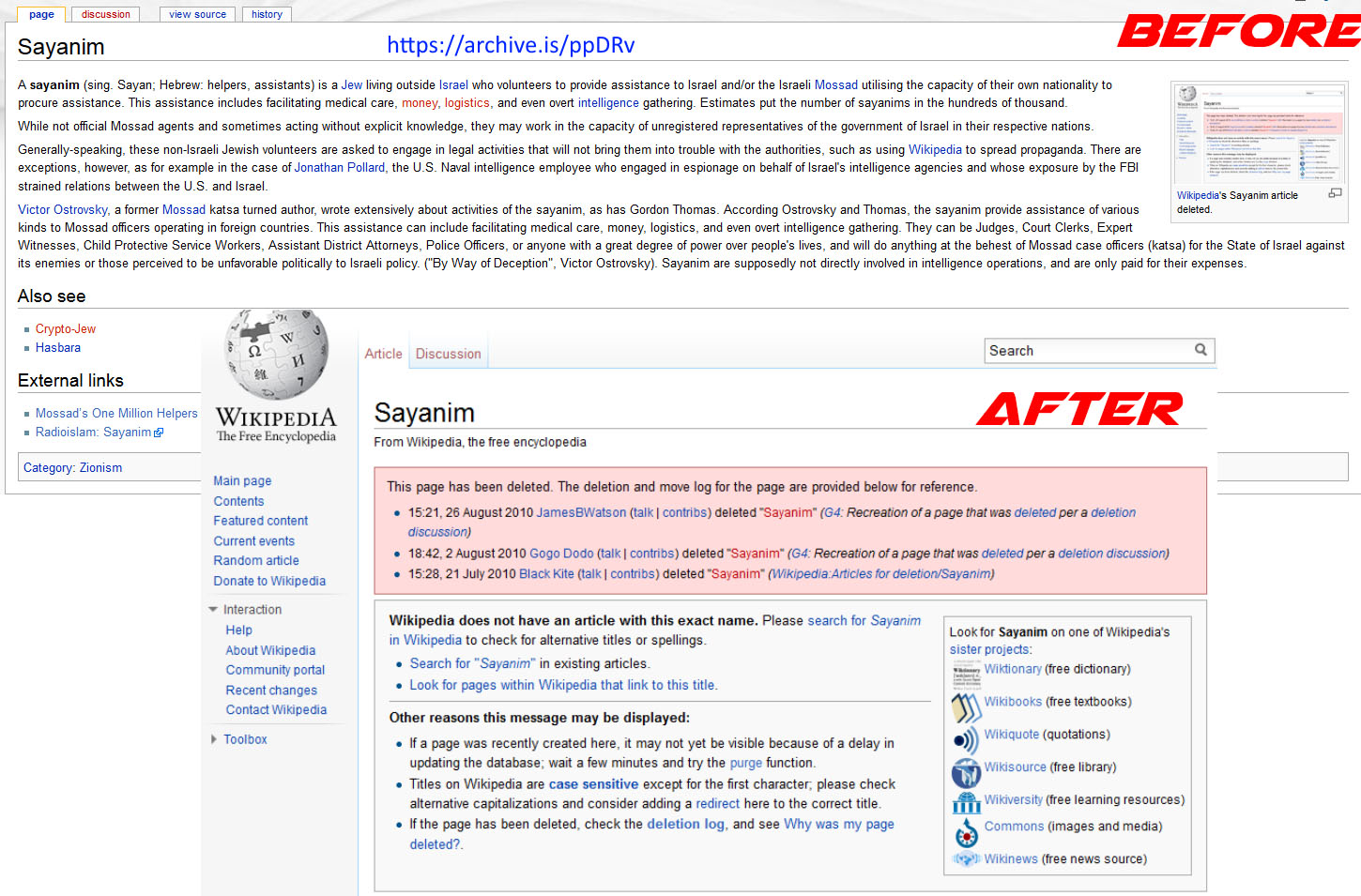This screenshot has width=1361, height=896.
Task: Open the 'sister projects' link
Action: point(990,650)
